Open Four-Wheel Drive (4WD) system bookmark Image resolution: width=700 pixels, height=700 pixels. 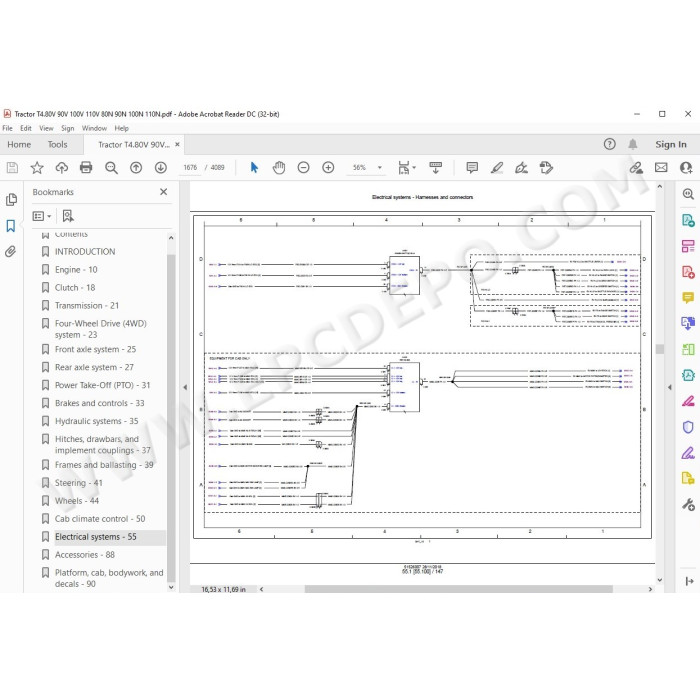(100, 329)
